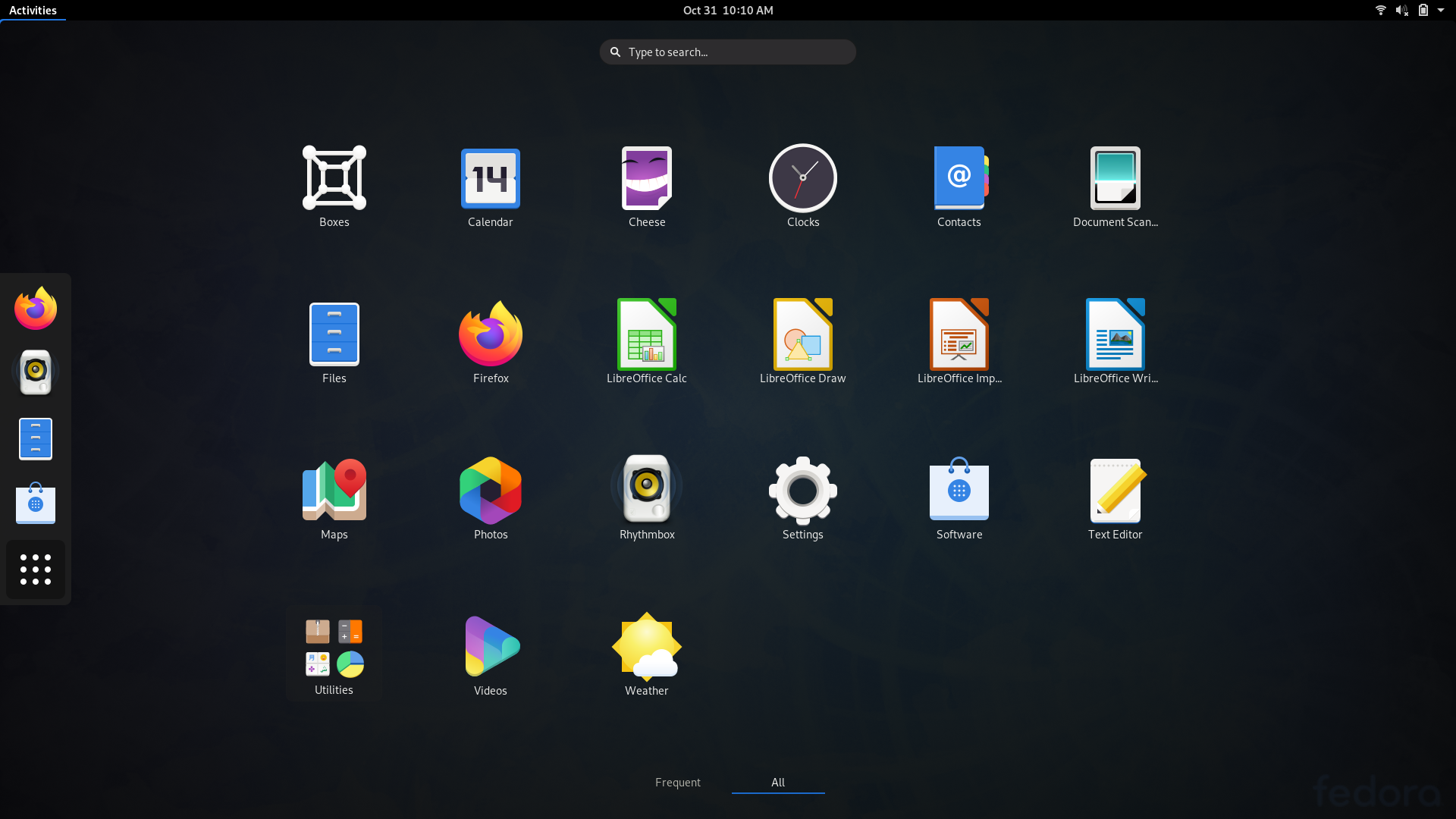Select the All apps tab

point(778,783)
